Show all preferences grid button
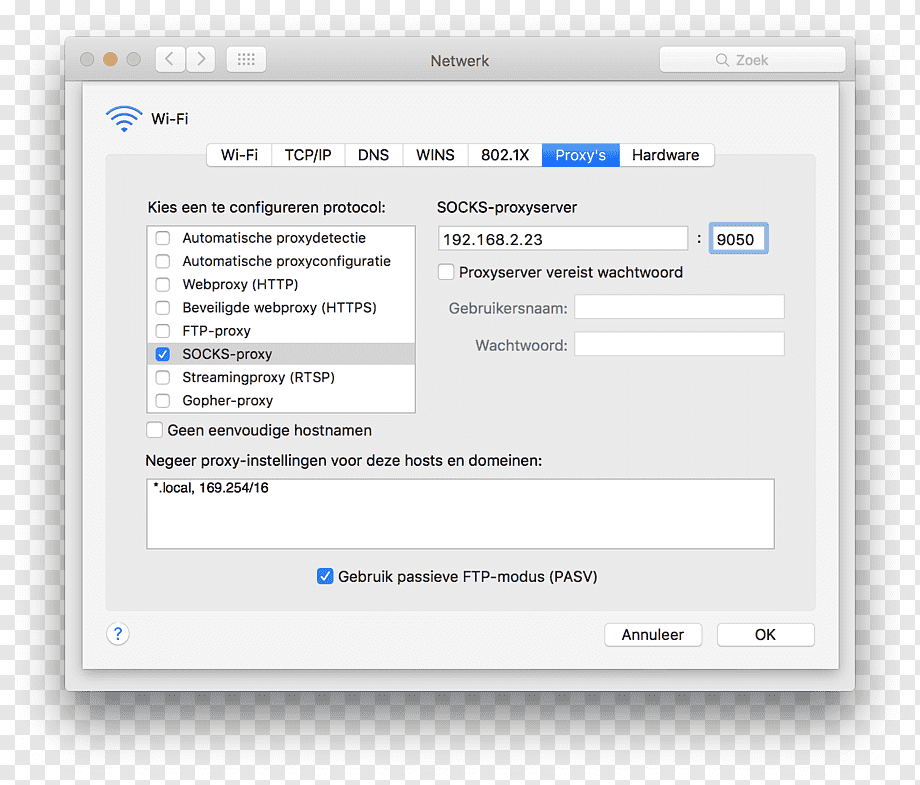 (x=246, y=59)
